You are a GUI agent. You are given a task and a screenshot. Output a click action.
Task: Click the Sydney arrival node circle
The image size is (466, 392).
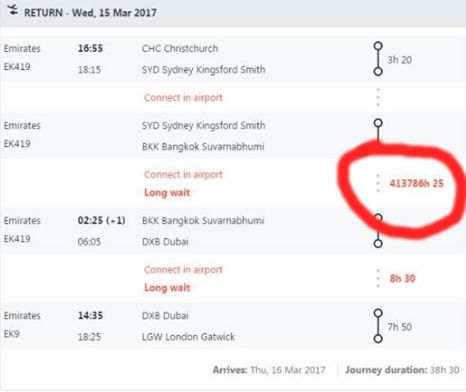tap(378, 71)
